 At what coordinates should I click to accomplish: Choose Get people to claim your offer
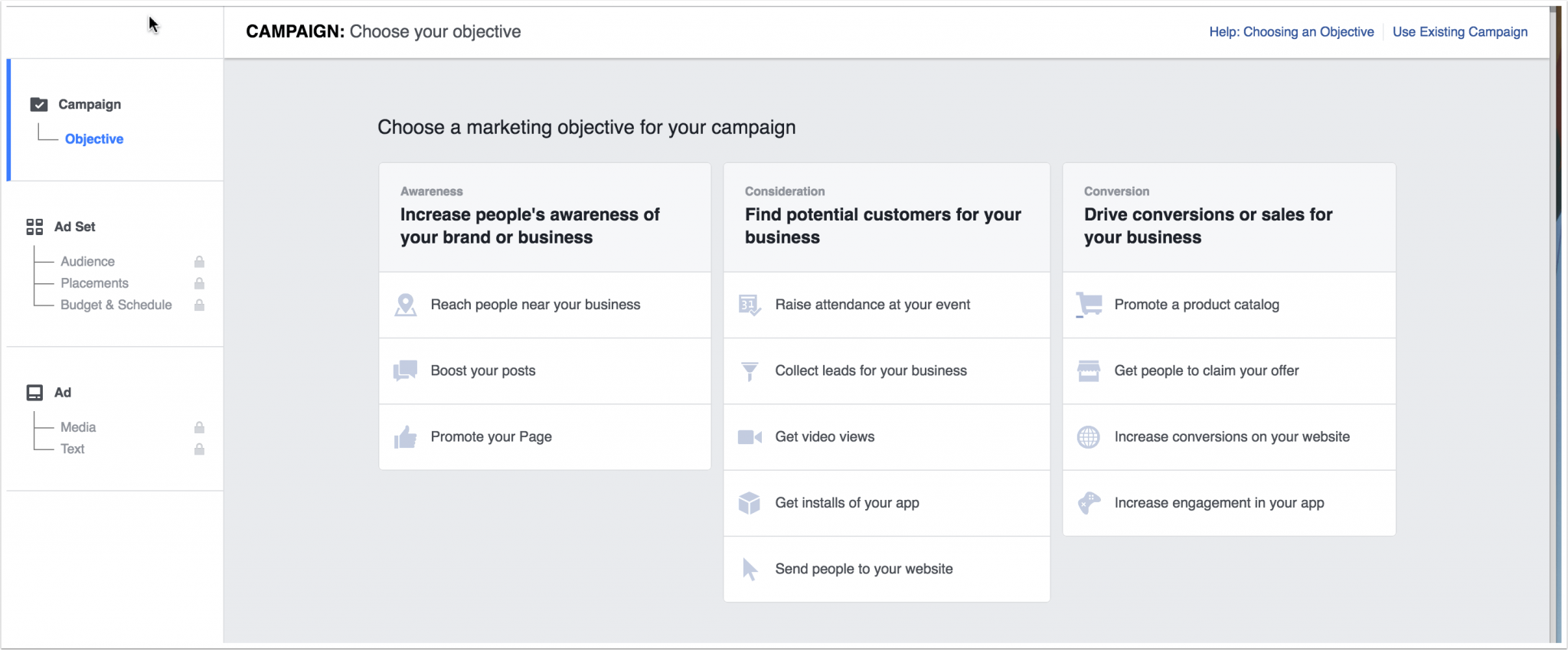coord(1229,371)
